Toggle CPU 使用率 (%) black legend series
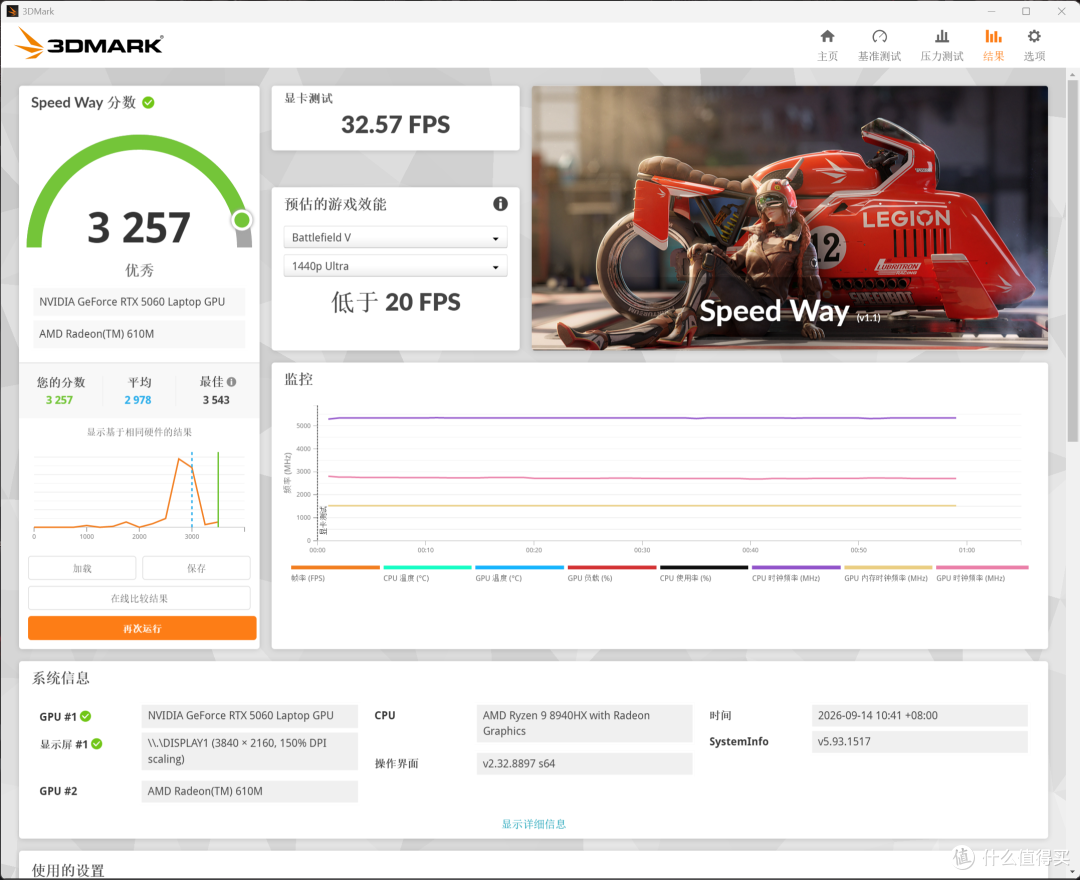This screenshot has width=1080, height=880. pos(704,572)
